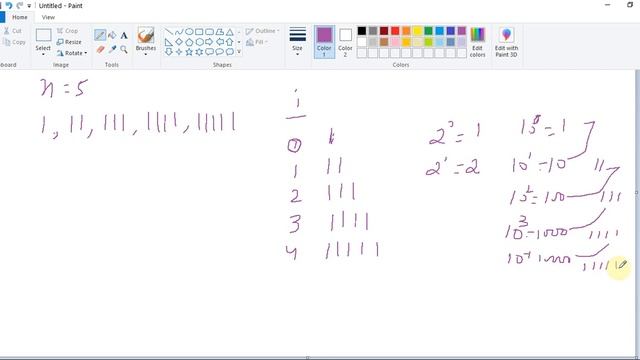Pick the black color swatch

coord(362,31)
